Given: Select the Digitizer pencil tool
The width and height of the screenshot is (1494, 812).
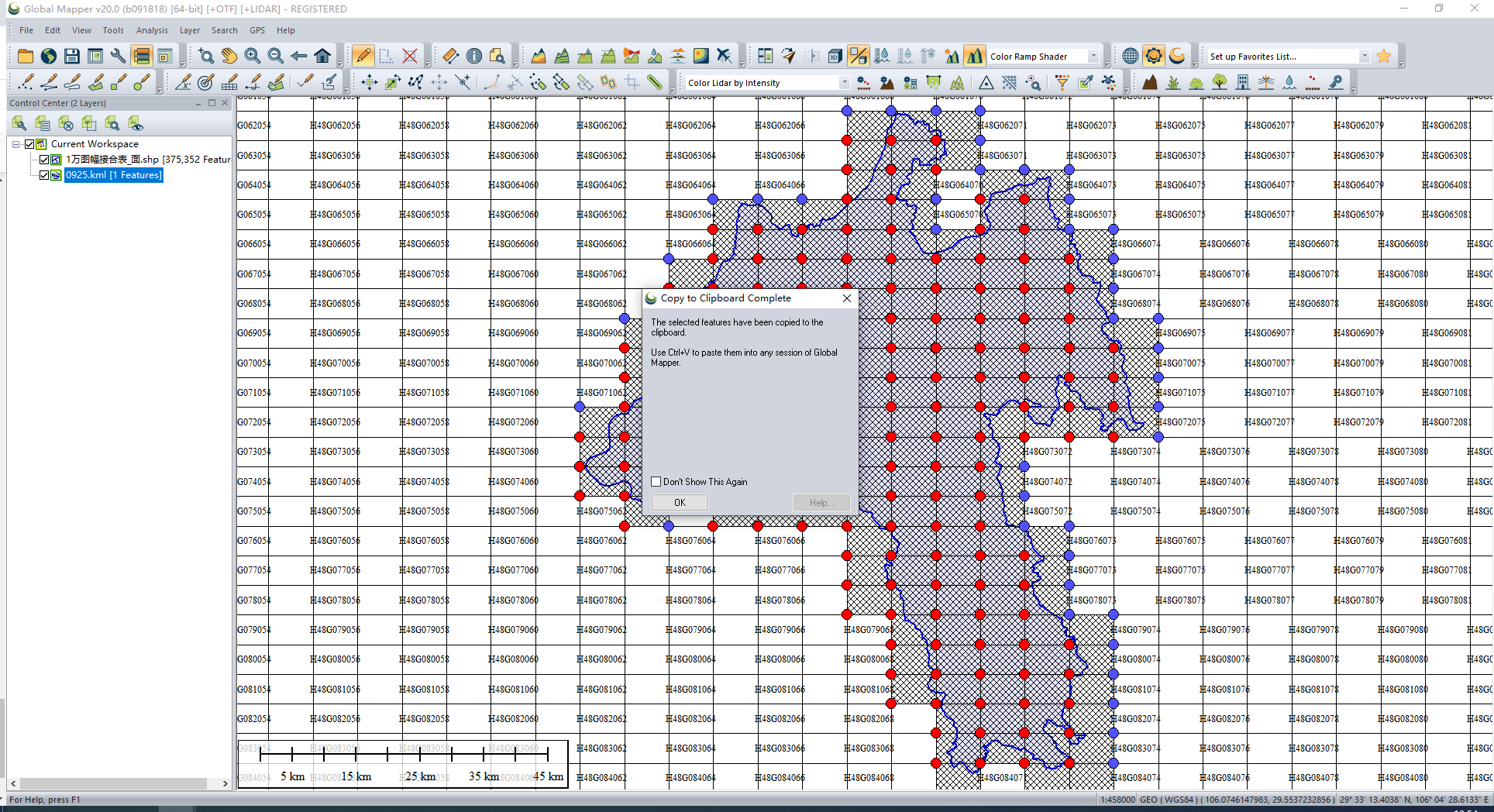Looking at the screenshot, I should (x=363, y=56).
